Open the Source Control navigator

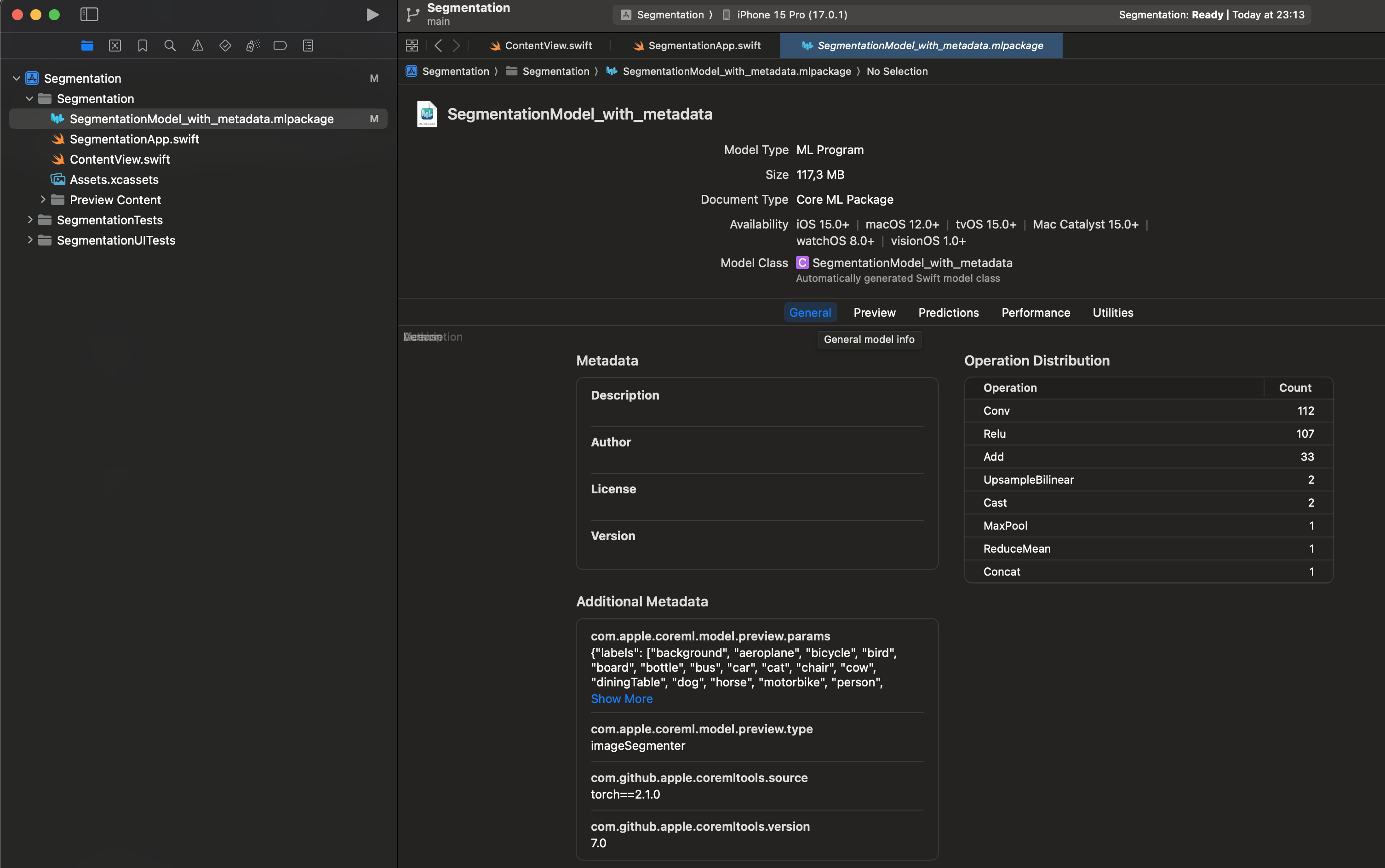(115, 46)
